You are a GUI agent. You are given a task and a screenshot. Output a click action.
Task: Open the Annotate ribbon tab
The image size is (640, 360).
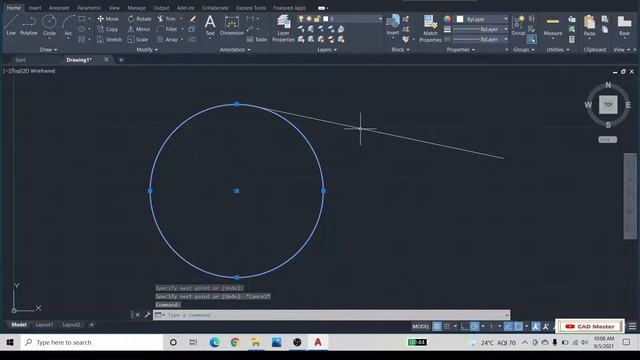[59, 8]
